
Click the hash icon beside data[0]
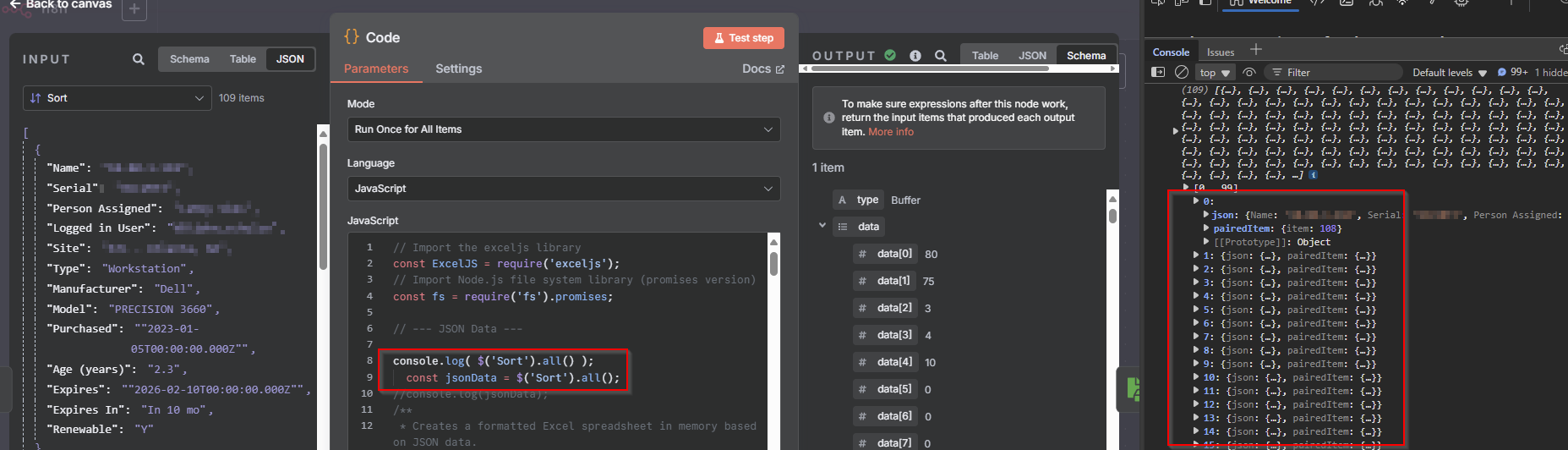click(861, 254)
